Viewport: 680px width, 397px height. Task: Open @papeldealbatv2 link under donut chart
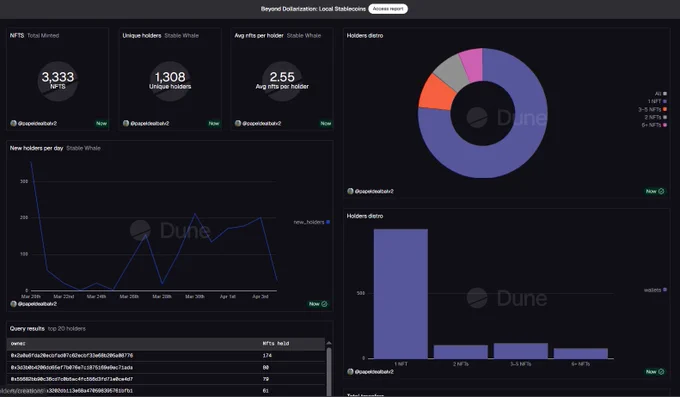pyautogui.click(x=374, y=191)
